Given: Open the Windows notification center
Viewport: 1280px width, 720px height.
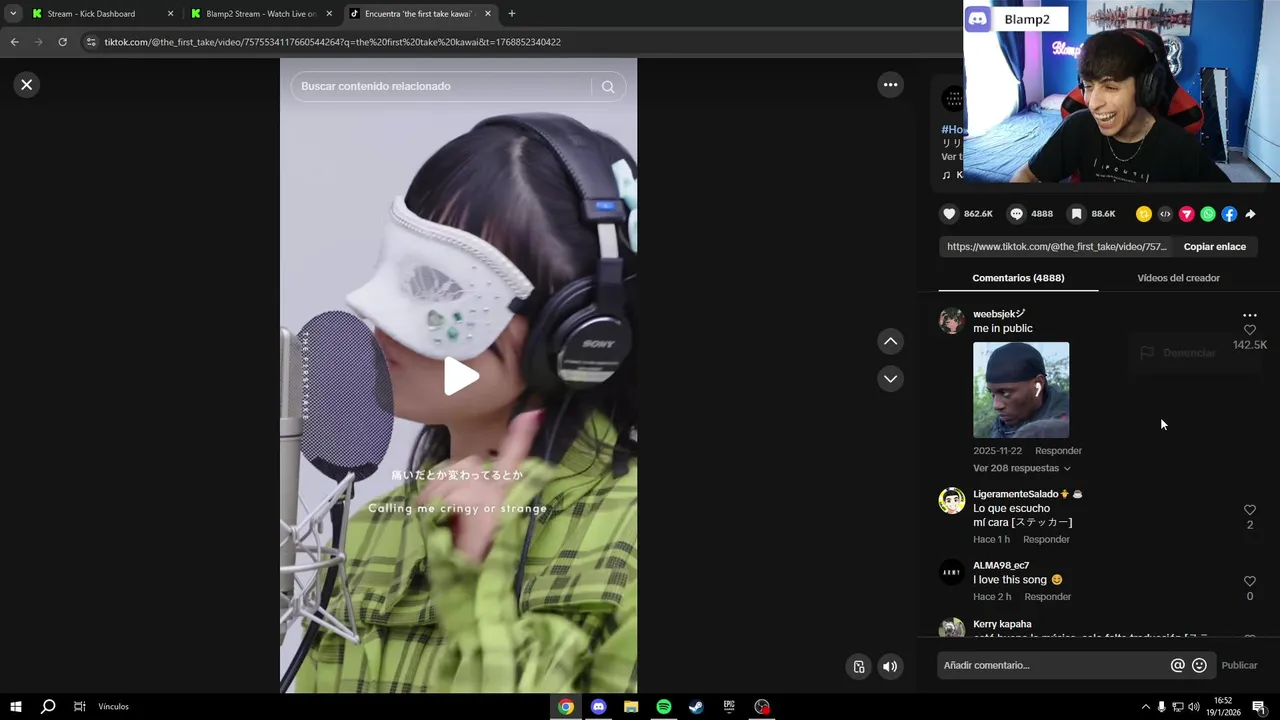Looking at the screenshot, I should (1258, 707).
